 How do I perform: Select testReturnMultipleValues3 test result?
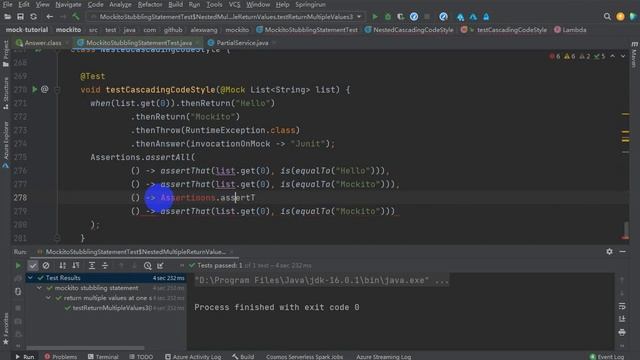112,308
